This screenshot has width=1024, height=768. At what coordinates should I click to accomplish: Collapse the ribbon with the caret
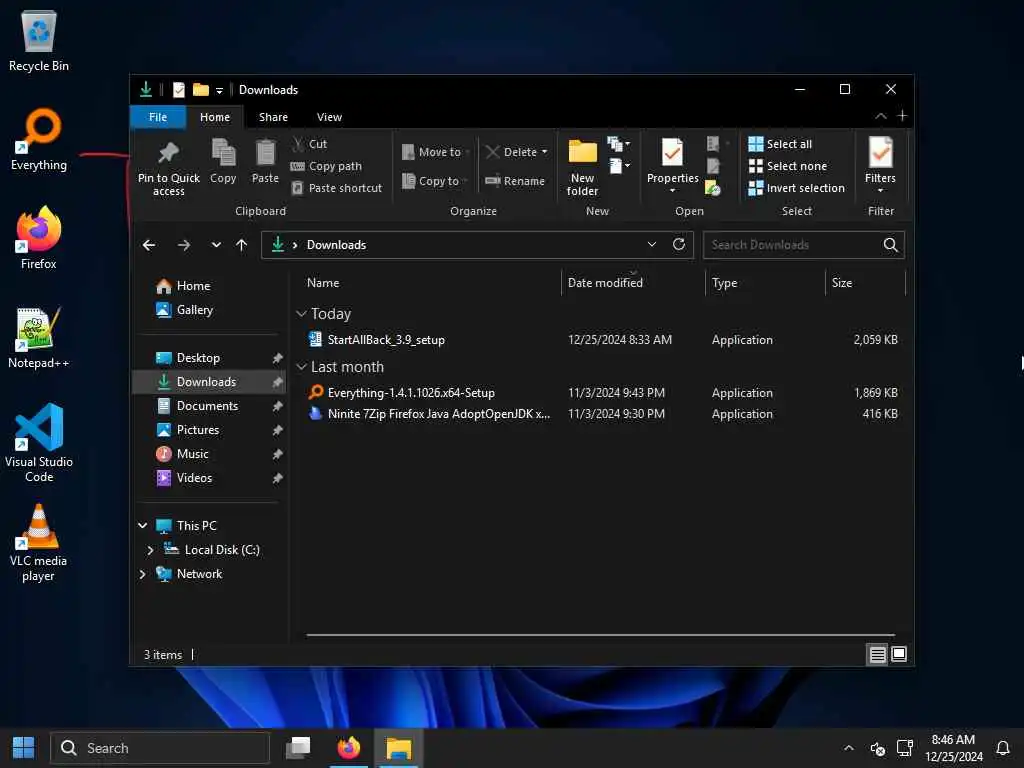tap(880, 116)
